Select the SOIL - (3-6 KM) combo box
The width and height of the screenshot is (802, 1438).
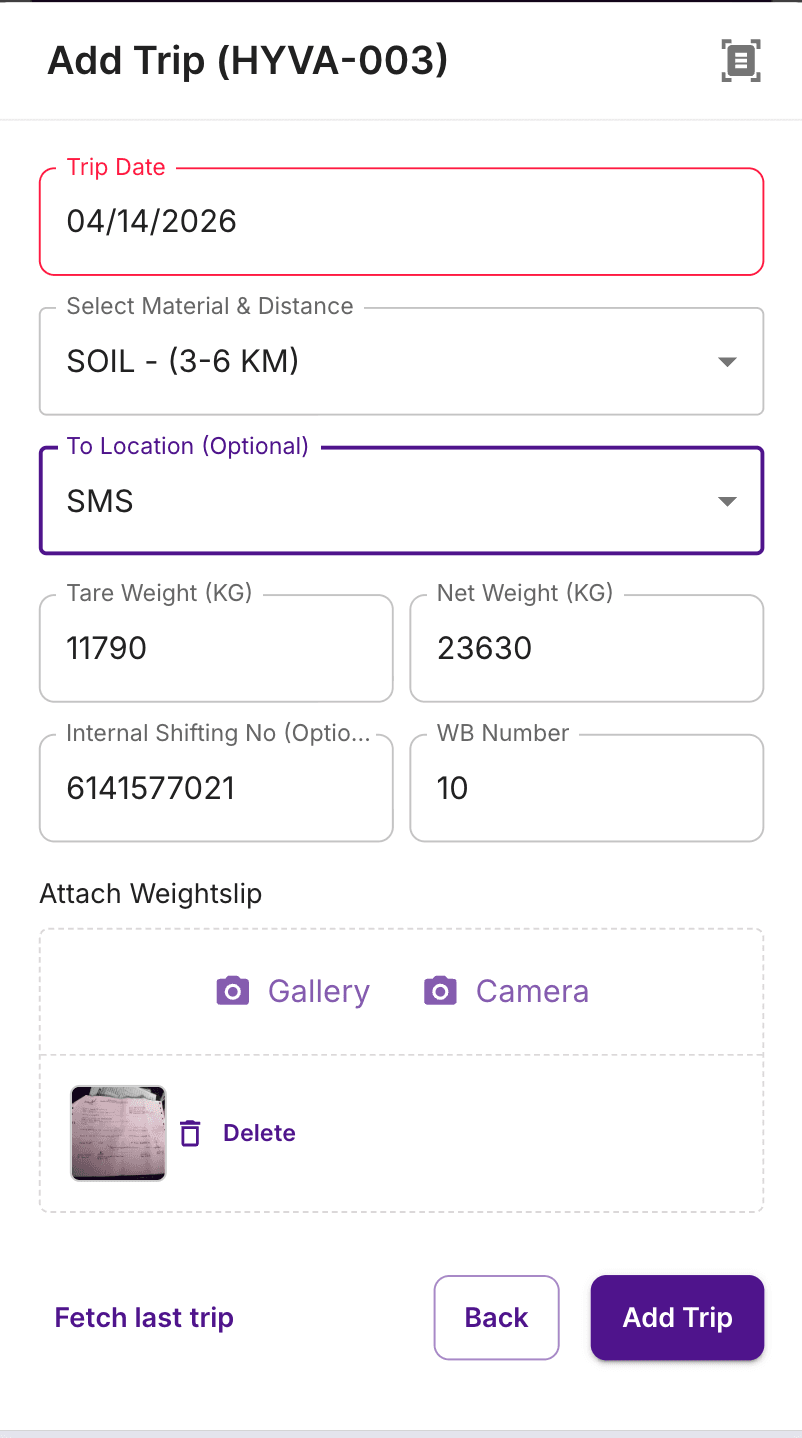coord(401,361)
